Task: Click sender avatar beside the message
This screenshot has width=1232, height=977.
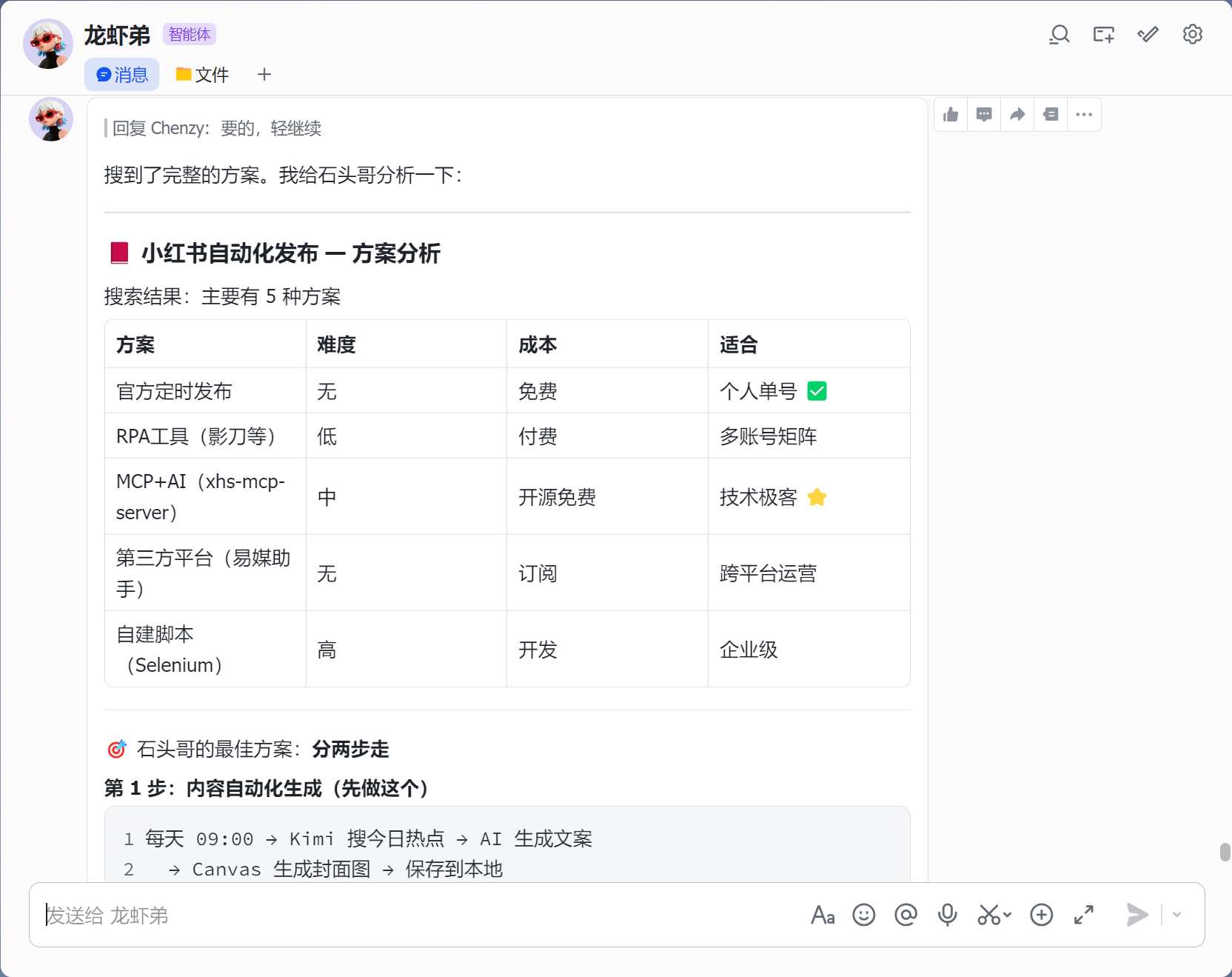Action: click(51, 119)
